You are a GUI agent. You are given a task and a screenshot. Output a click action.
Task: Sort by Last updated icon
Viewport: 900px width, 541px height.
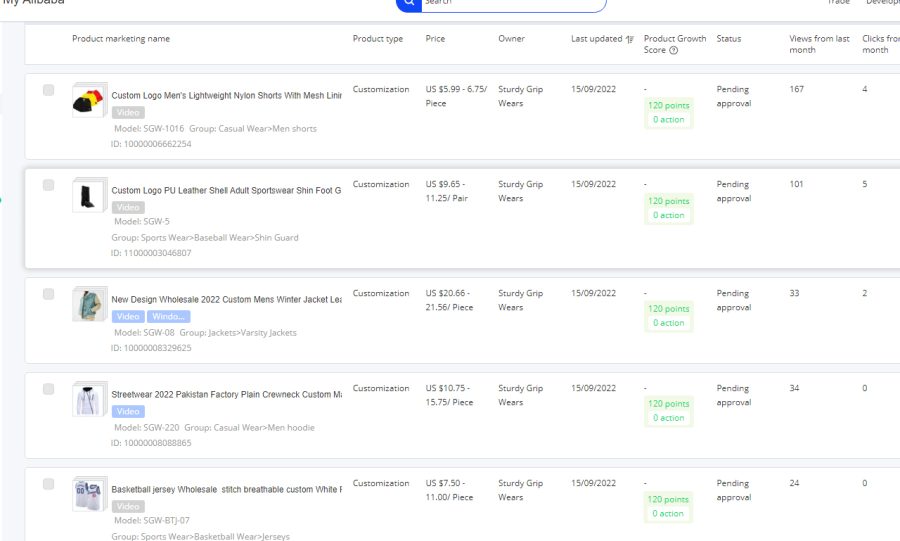[x=630, y=39]
